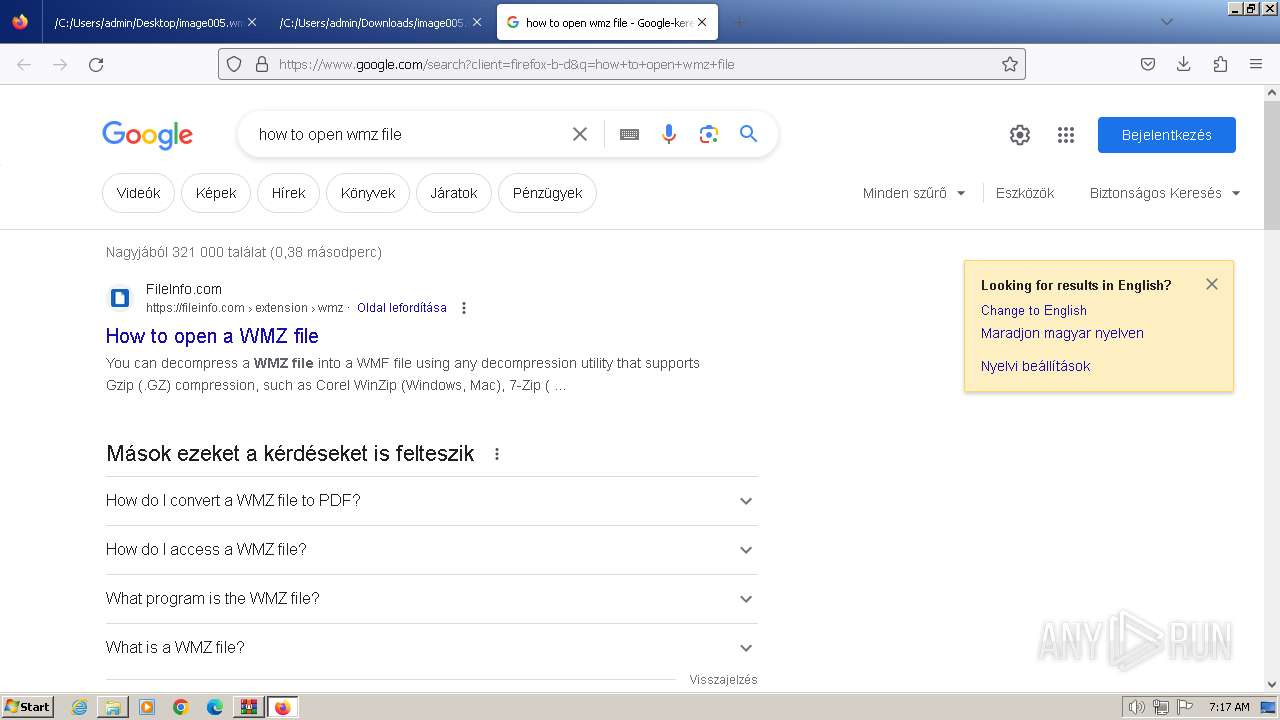The width and height of the screenshot is (1280, 720).
Task: Launch Microsoft Edge from taskbar
Action: (215, 707)
